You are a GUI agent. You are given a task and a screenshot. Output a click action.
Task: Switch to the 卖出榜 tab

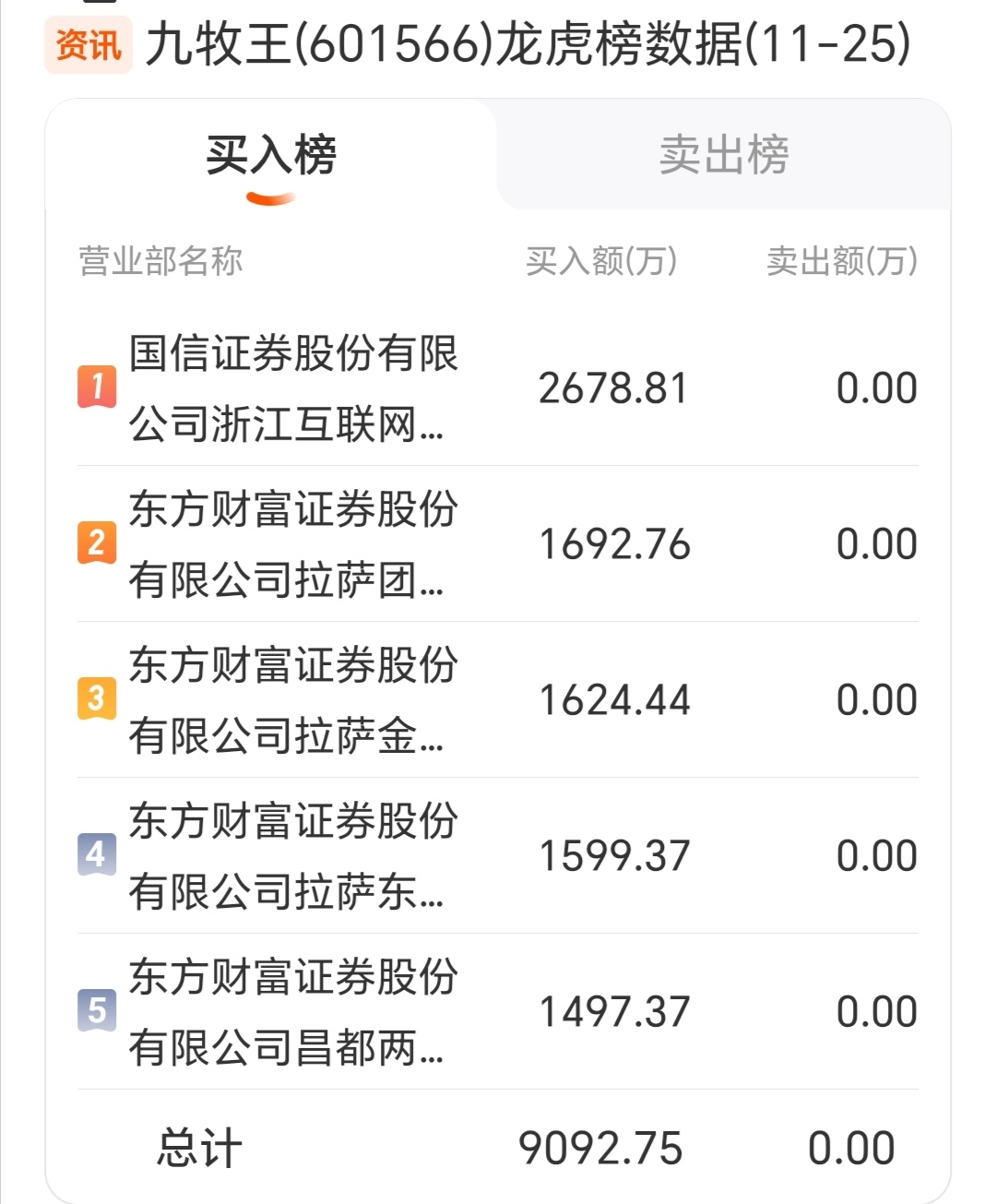tap(724, 155)
